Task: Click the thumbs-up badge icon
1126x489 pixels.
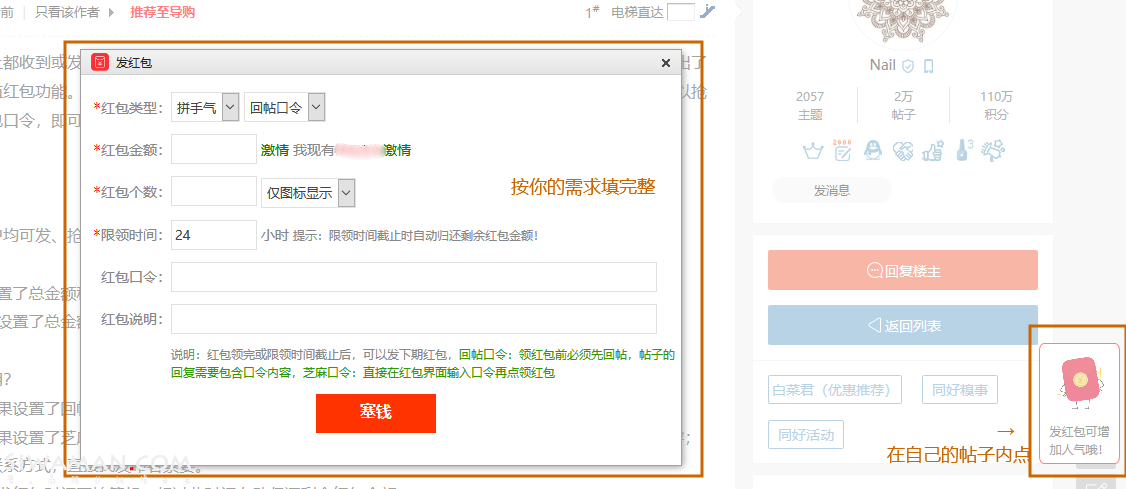Action: coord(933,151)
